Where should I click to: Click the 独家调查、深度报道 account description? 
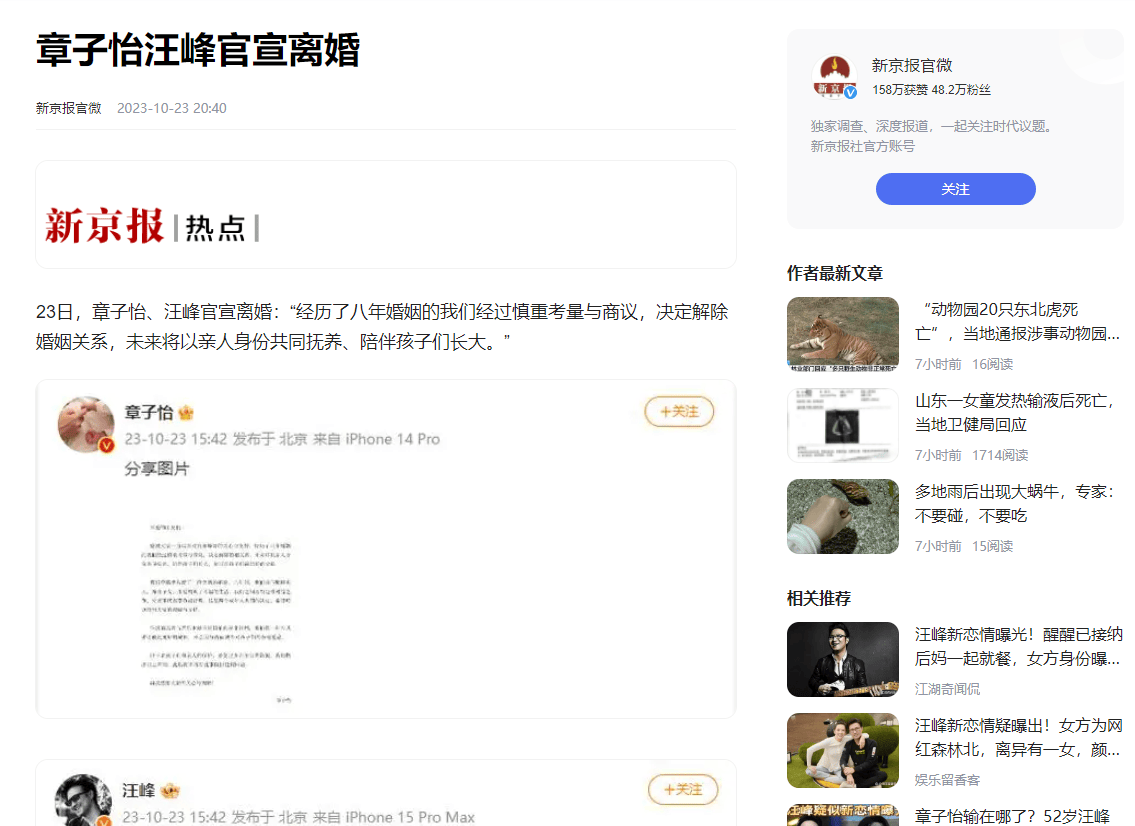[x=934, y=136]
